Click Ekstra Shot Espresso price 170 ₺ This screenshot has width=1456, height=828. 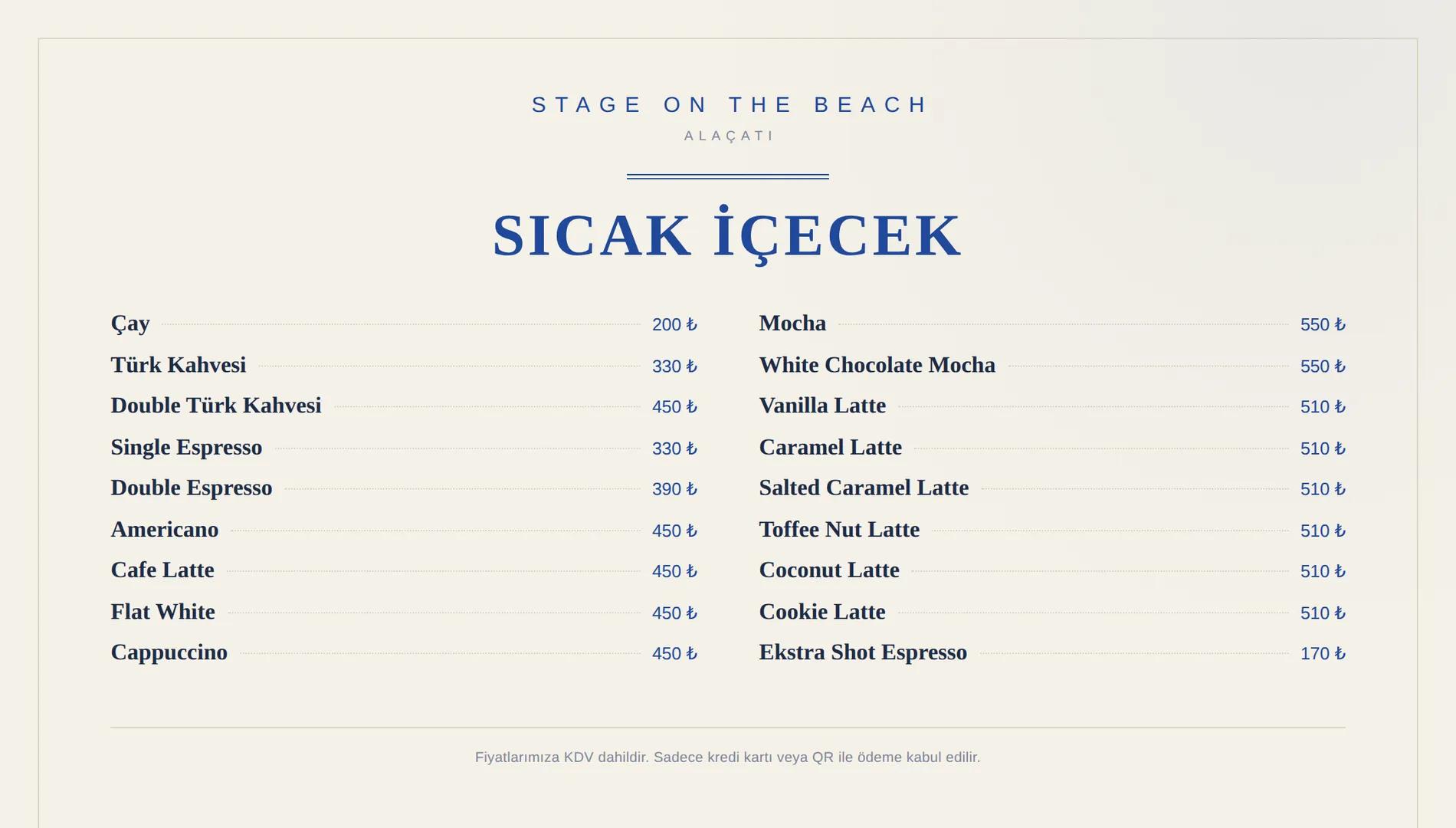click(1323, 654)
